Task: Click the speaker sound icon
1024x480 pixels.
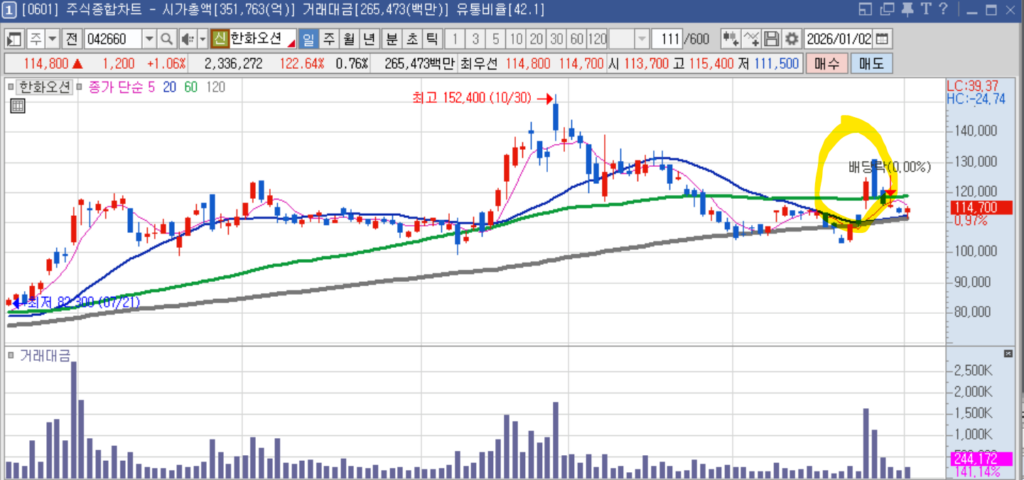Action: click(186, 39)
